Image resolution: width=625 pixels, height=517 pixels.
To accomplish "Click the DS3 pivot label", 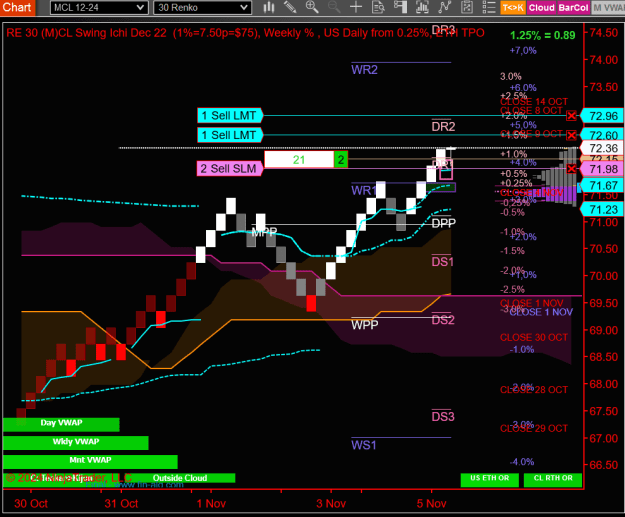I will (443, 417).
